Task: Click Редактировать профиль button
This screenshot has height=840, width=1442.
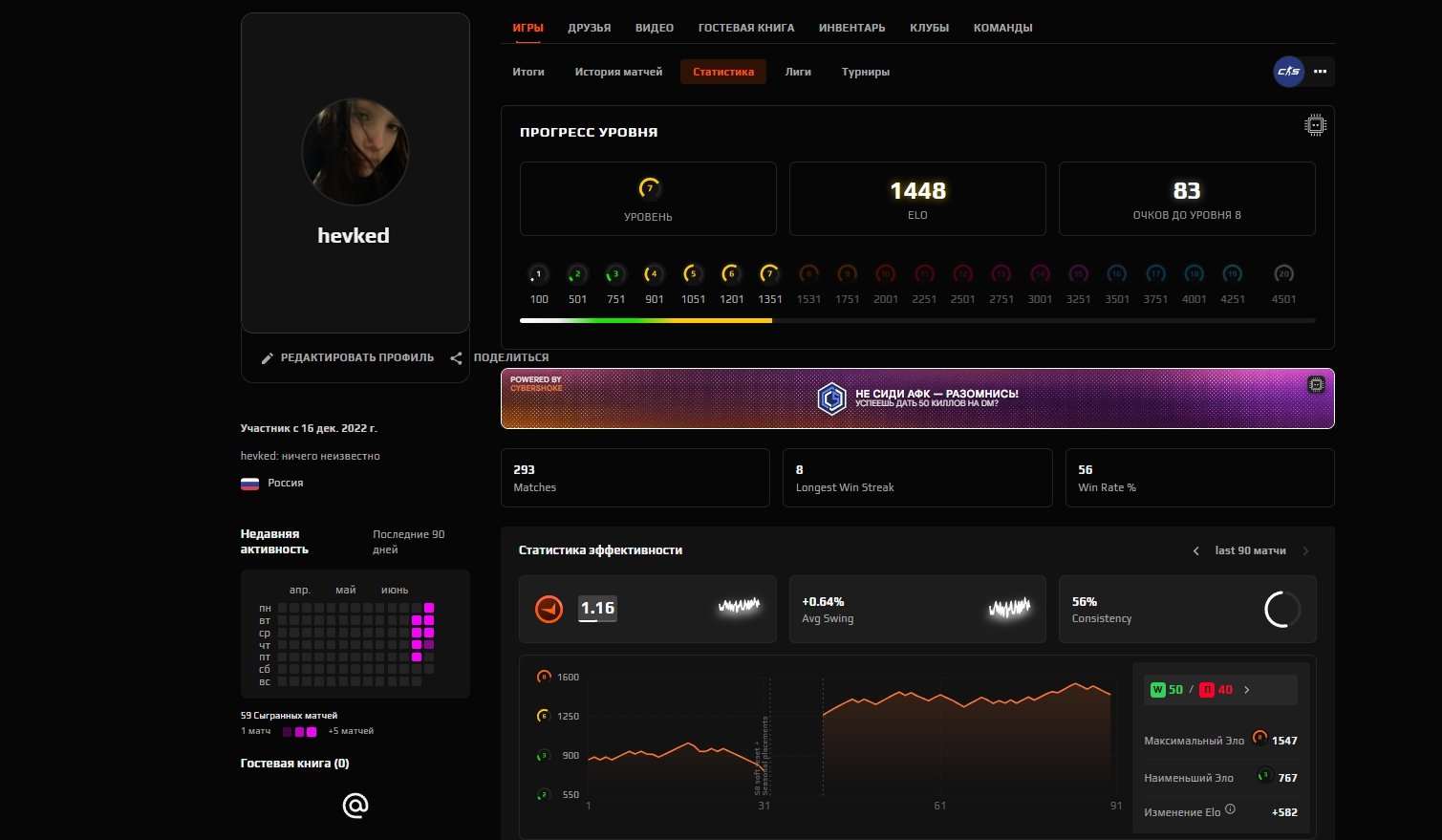Action: [348, 358]
